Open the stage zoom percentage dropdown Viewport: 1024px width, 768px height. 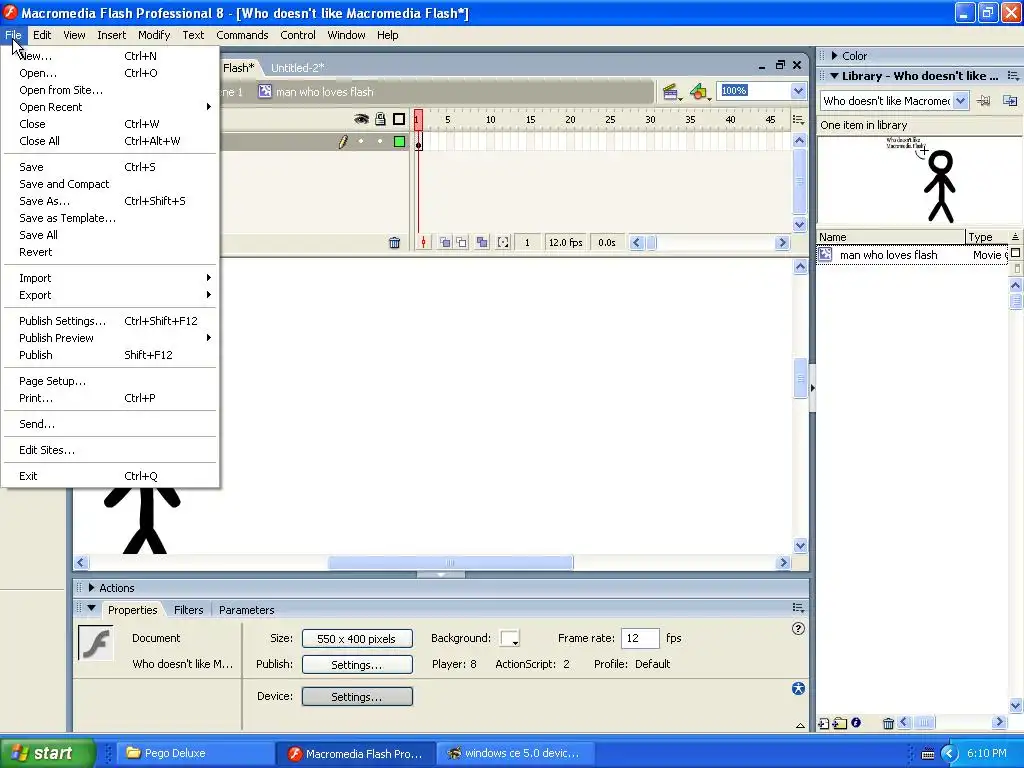pyautogui.click(x=798, y=91)
